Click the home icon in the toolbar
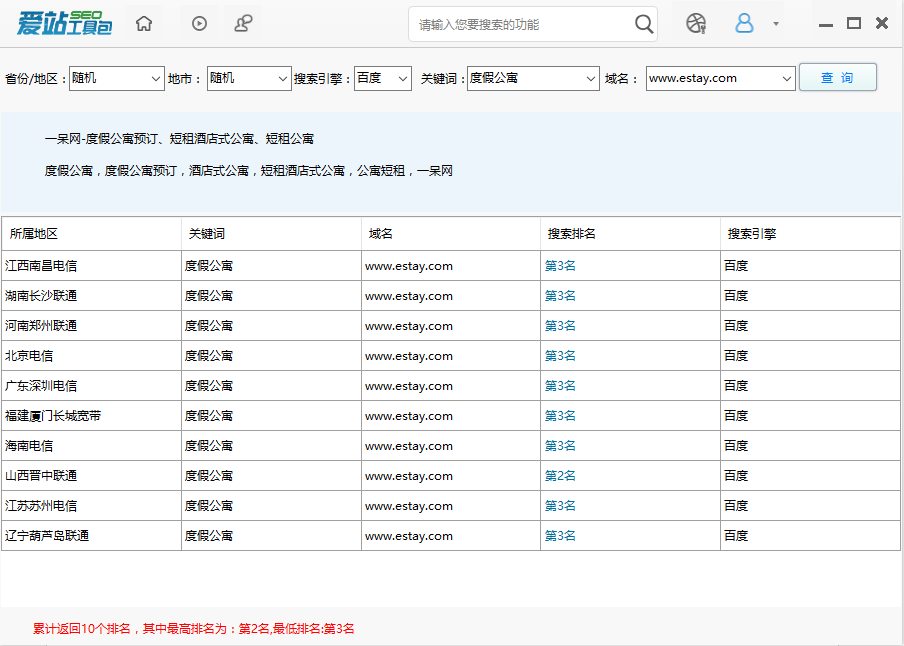The width and height of the screenshot is (904, 646). (x=144, y=24)
